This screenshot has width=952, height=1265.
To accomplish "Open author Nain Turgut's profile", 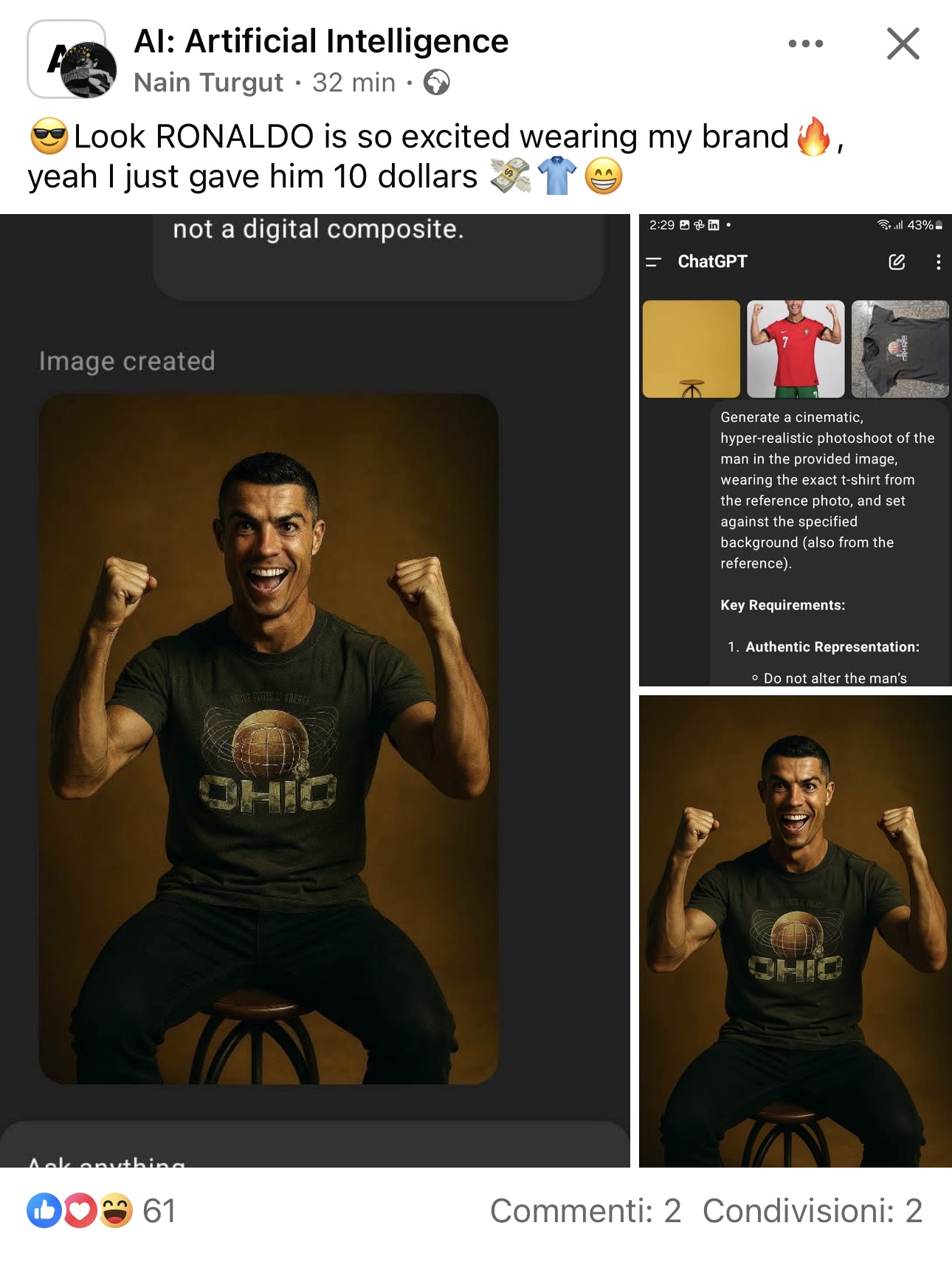I will 208,83.
